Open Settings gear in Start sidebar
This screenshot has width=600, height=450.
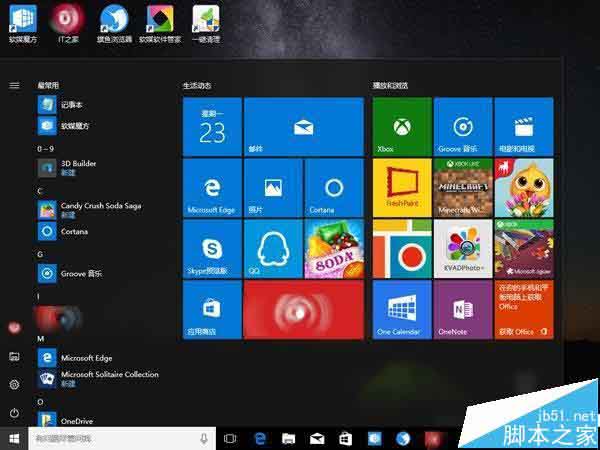tap(14, 384)
